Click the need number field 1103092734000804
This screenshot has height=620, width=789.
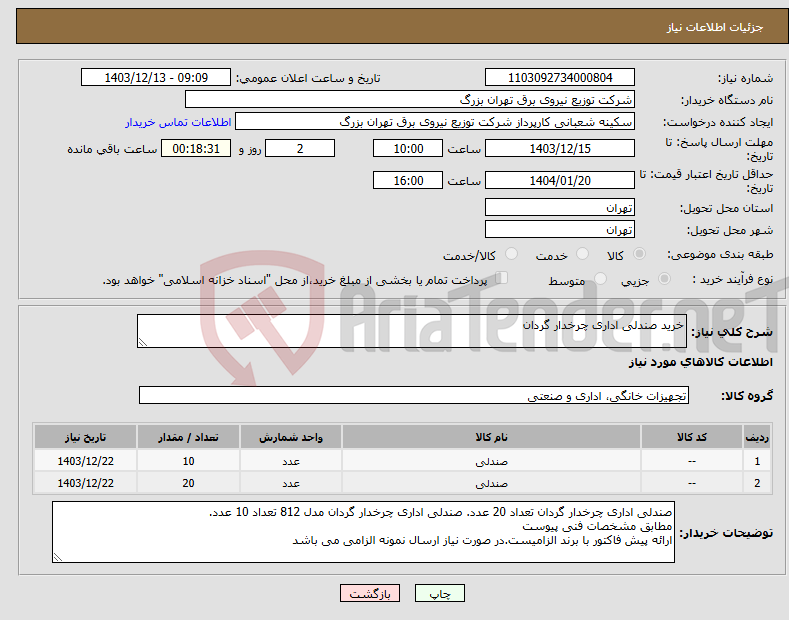coord(560,78)
